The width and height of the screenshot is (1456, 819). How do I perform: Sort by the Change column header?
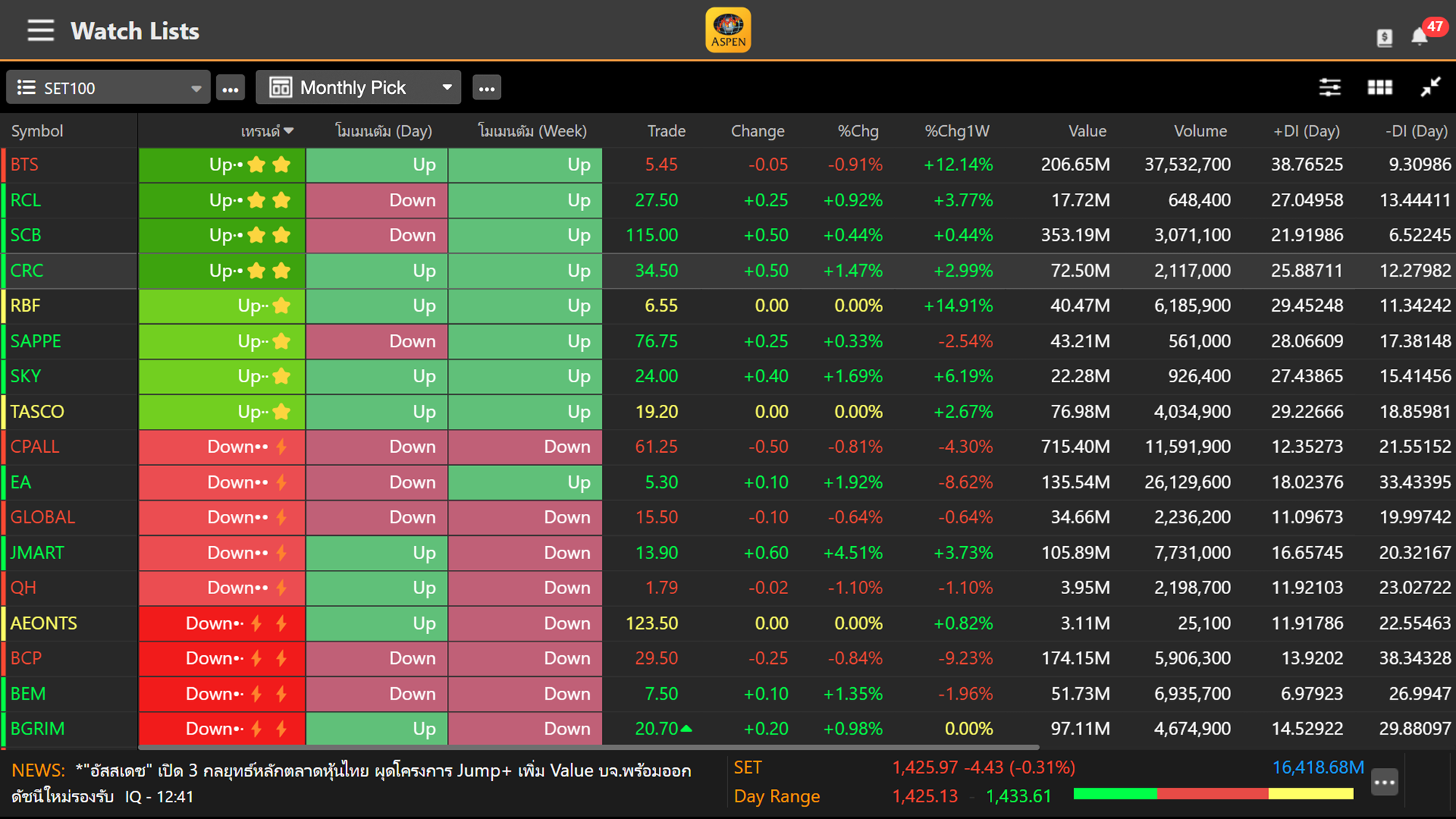758,131
